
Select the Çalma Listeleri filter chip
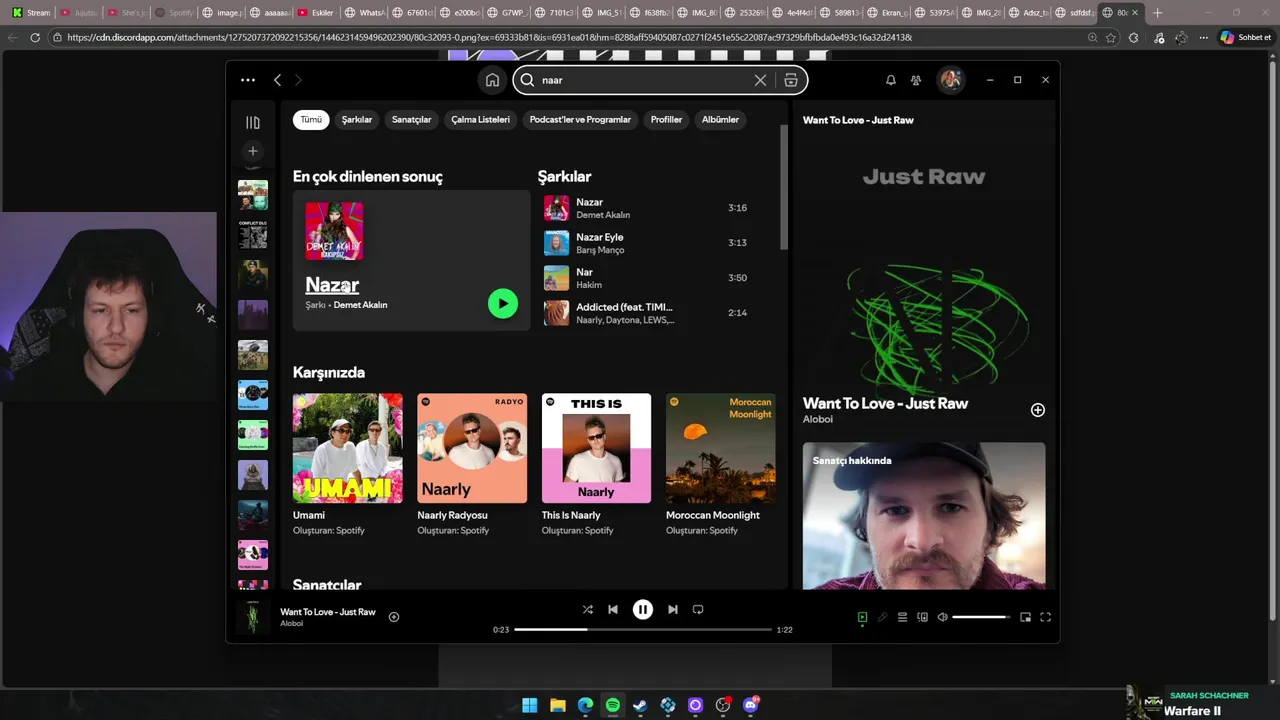(x=480, y=119)
